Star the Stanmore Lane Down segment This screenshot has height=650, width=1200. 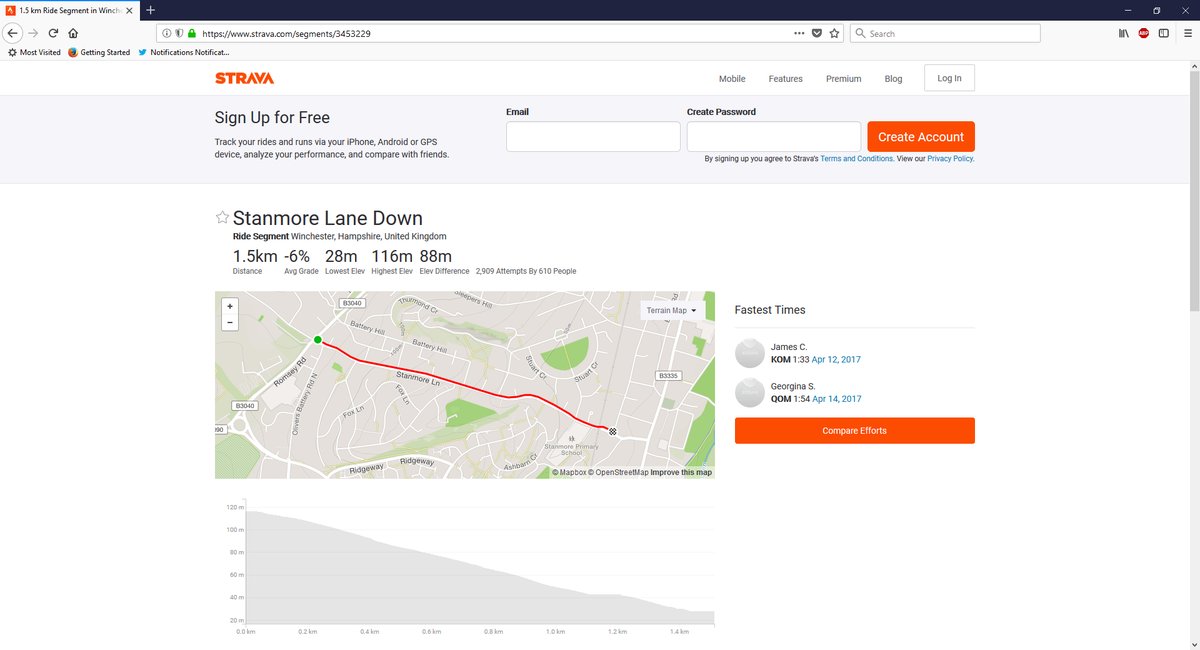222,218
